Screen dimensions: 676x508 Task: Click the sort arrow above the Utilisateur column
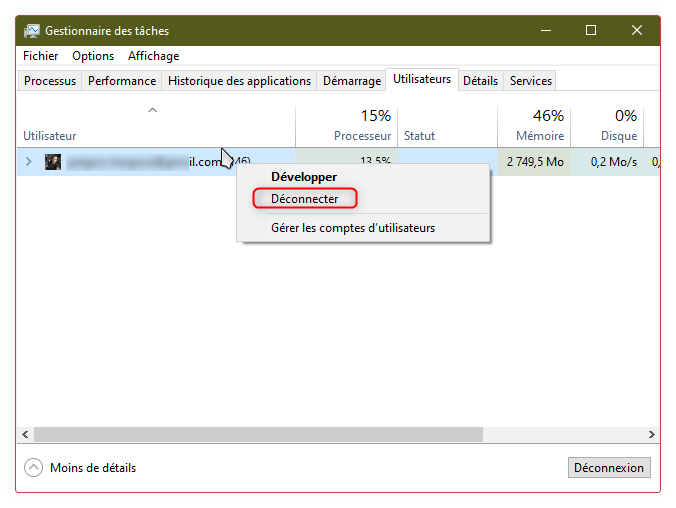point(152,110)
